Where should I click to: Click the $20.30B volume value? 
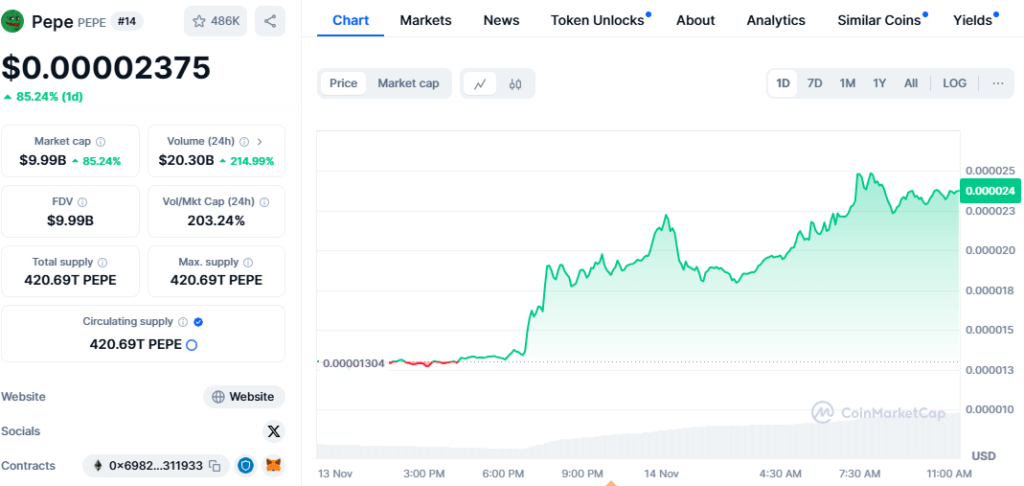(x=187, y=161)
